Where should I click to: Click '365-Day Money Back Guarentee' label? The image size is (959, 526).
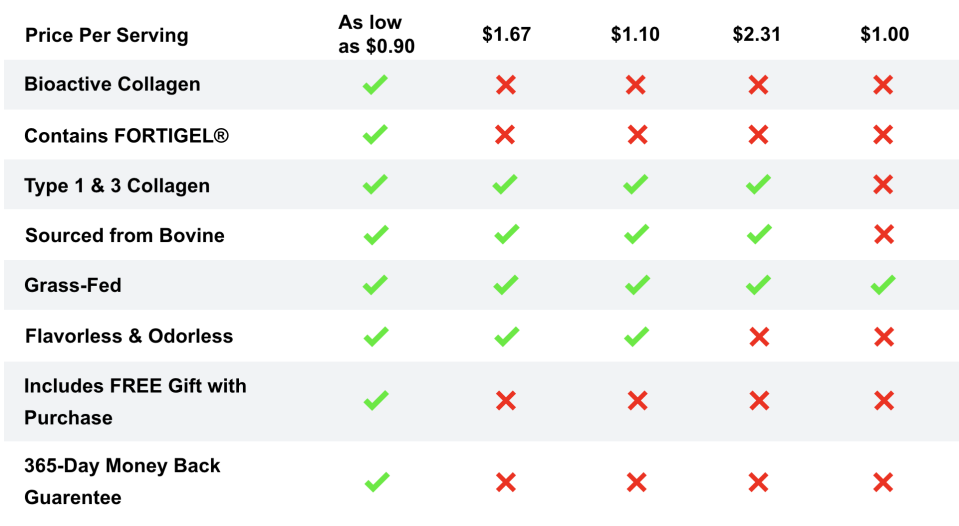[x=122, y=481]
